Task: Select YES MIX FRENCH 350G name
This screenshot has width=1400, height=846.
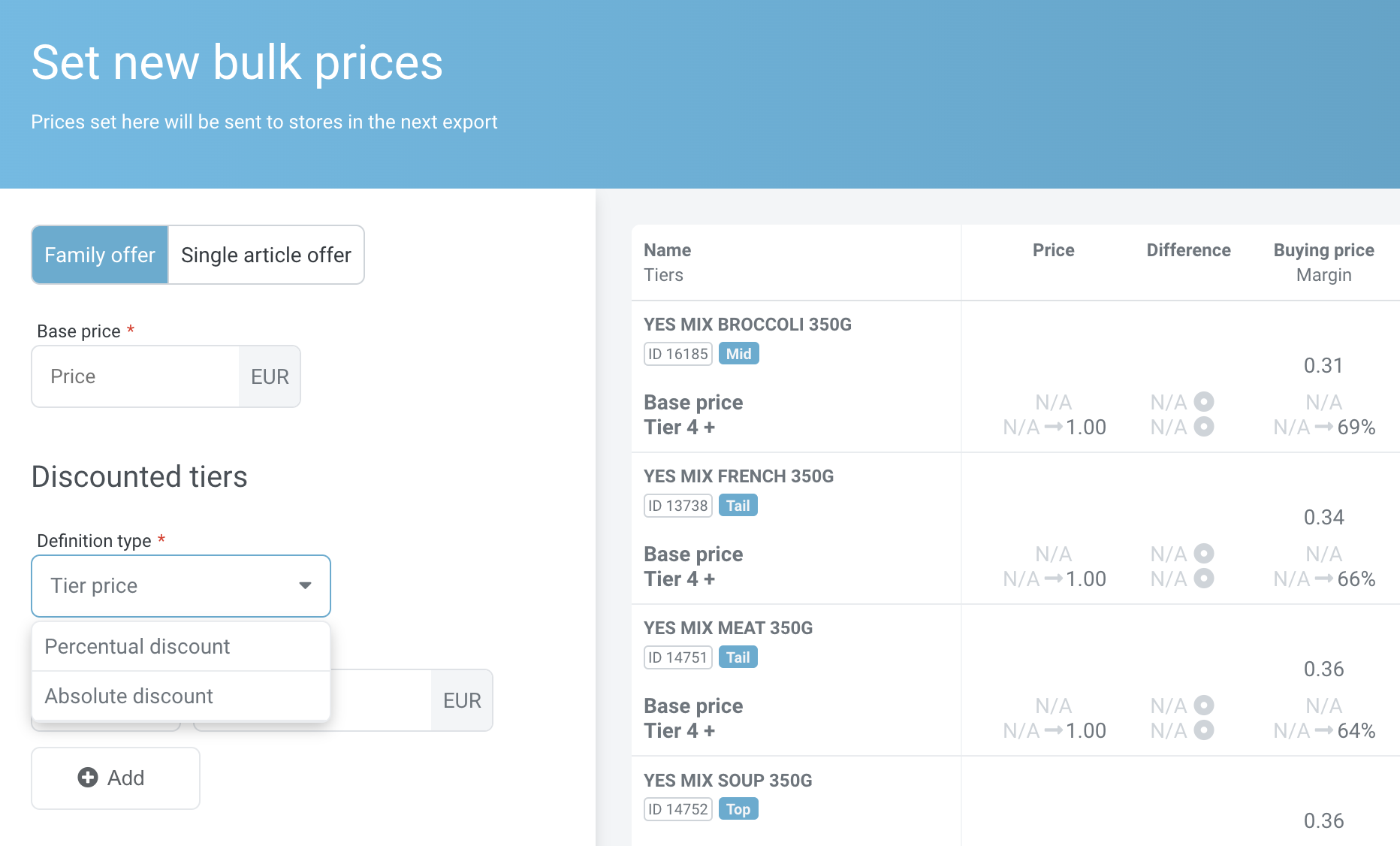Action: (738, 476)
